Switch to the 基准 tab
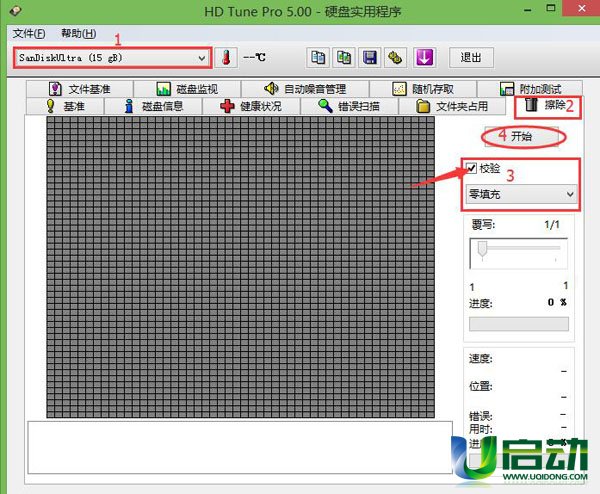Screen dimensions: 600x494 [65, 106]
